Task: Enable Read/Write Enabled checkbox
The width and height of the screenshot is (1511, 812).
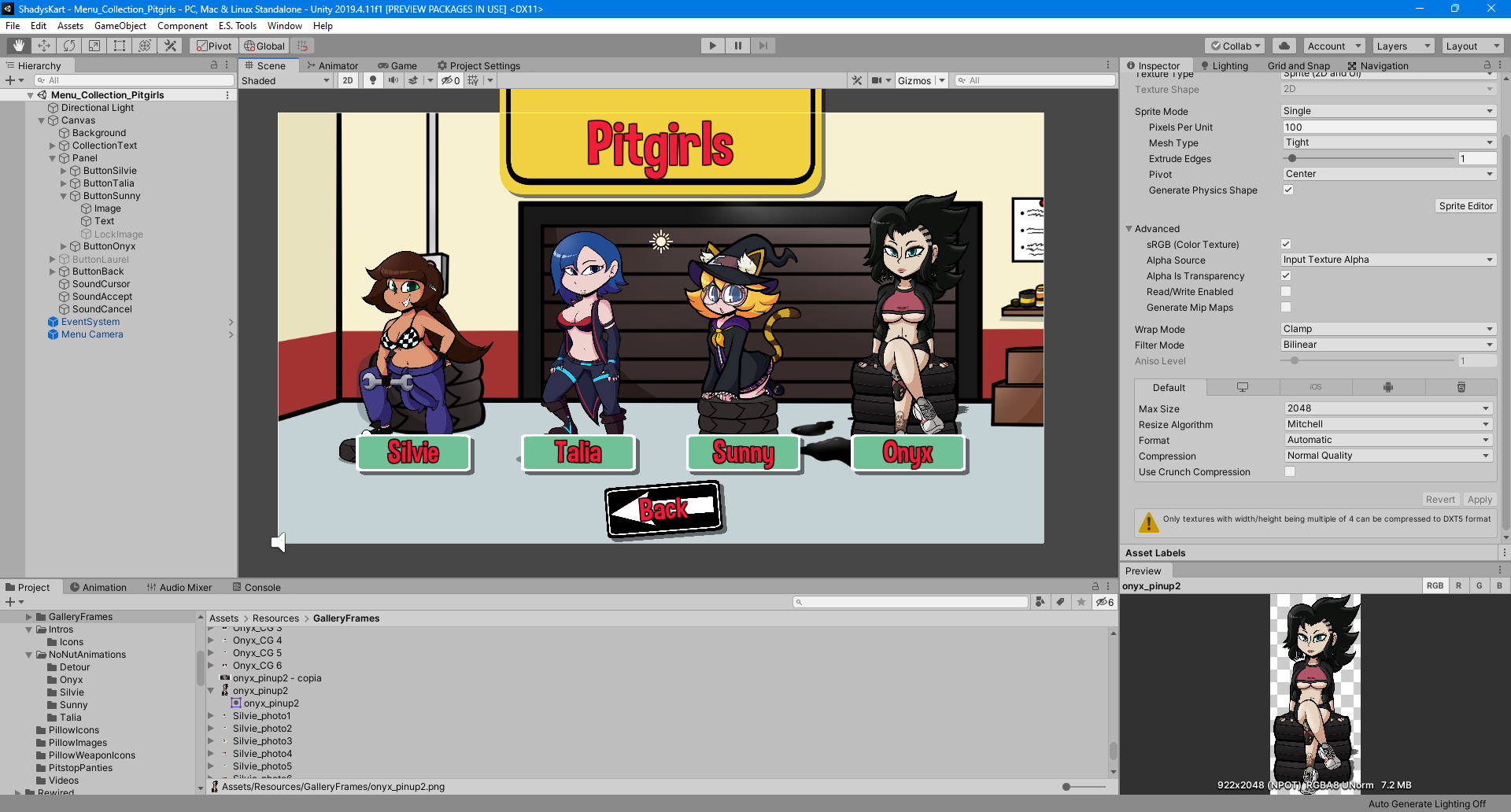Action: pos(1286,291)
